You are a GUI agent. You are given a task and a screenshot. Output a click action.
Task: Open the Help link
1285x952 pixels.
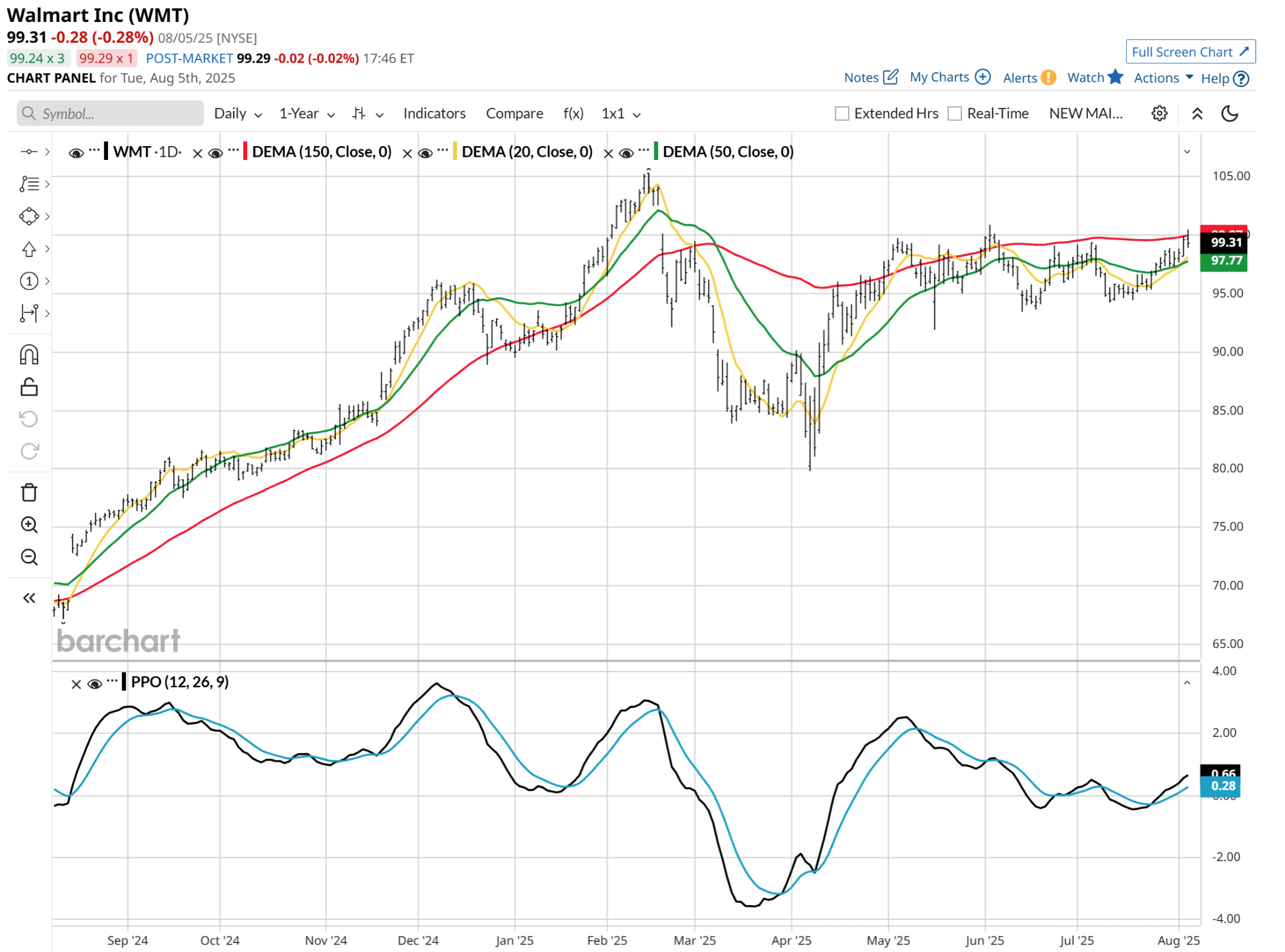[1215, 79]
